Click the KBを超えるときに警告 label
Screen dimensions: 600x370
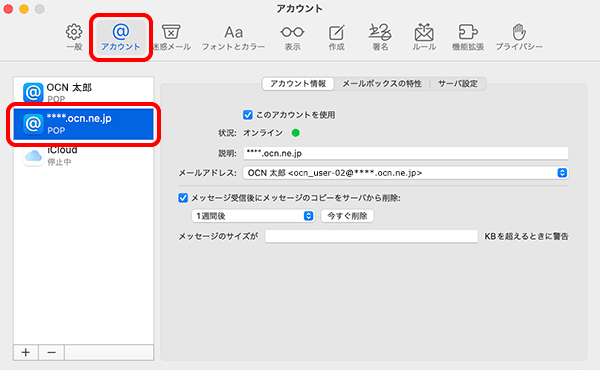pyautogui.click(x=527, y=236)
